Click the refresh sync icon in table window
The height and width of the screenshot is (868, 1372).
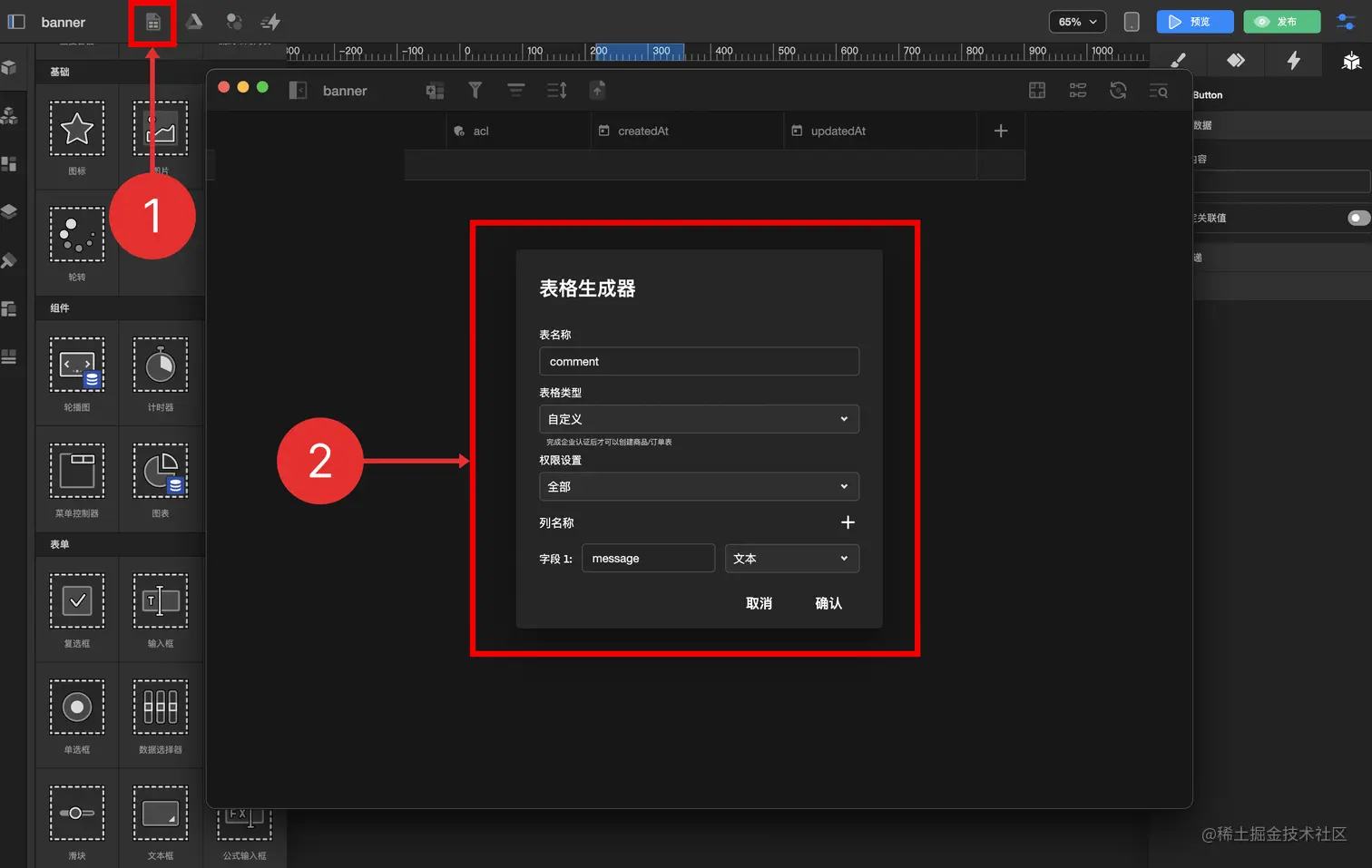[1118, 90]
